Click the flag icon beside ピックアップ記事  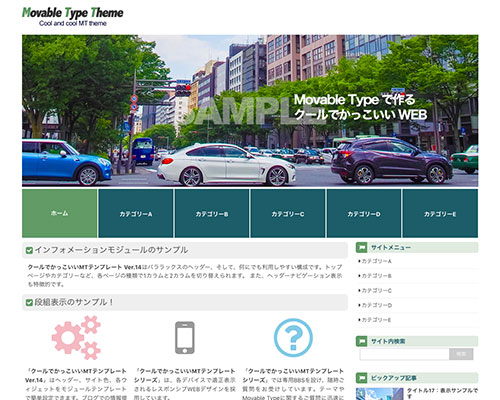click(x=361, y=378)
